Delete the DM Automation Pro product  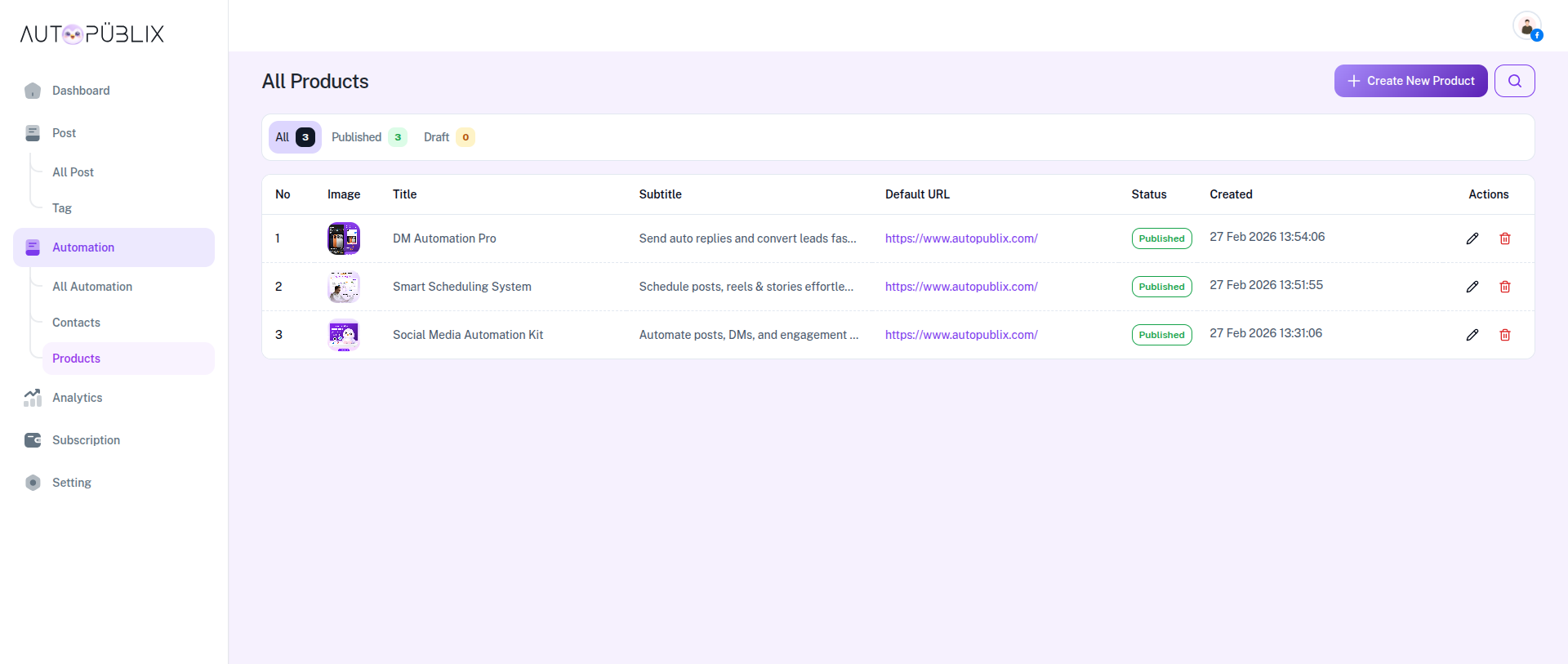[1505, 238]
